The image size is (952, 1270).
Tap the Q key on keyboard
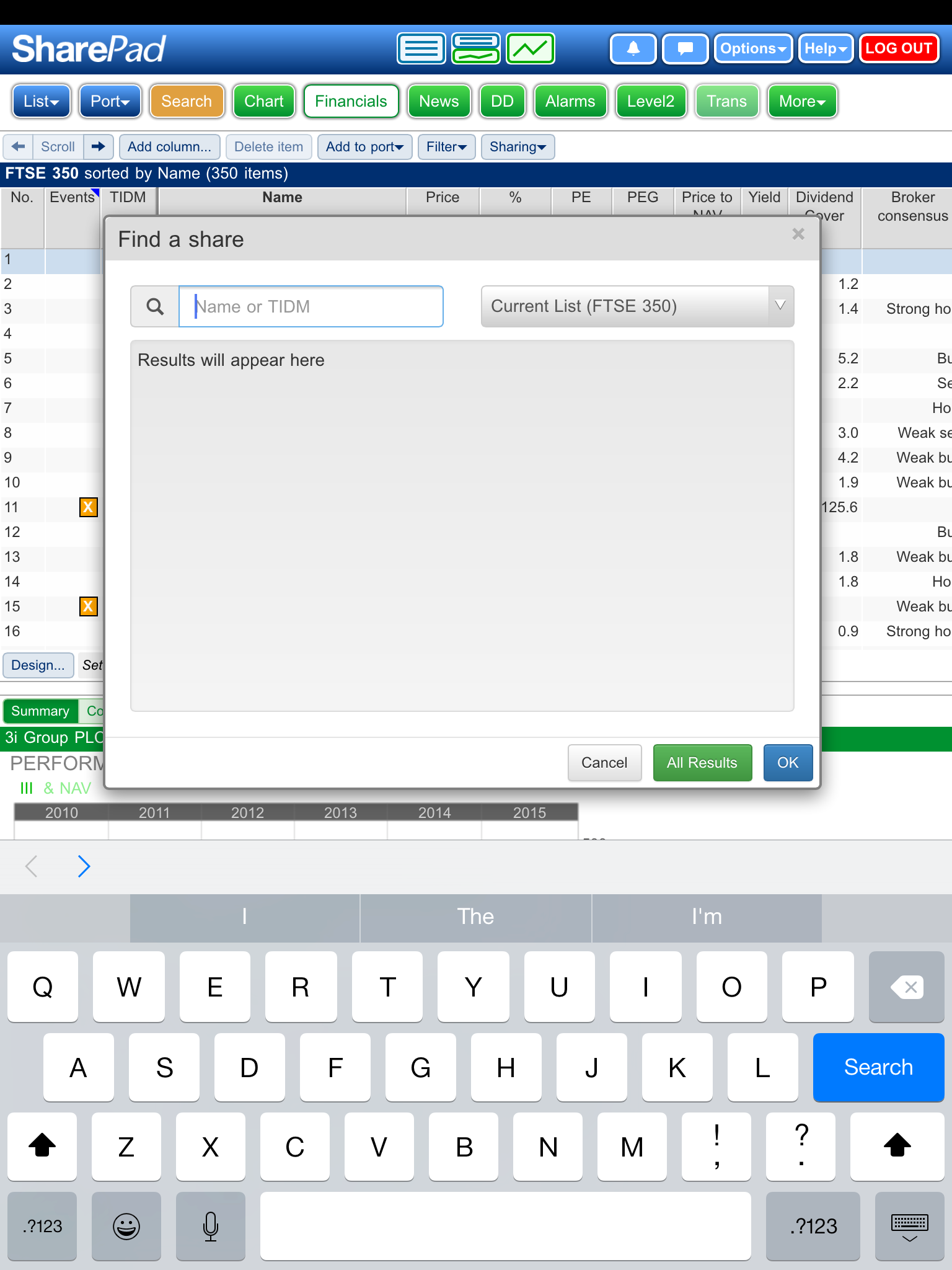pyautogui.click(x=43, y=987)
